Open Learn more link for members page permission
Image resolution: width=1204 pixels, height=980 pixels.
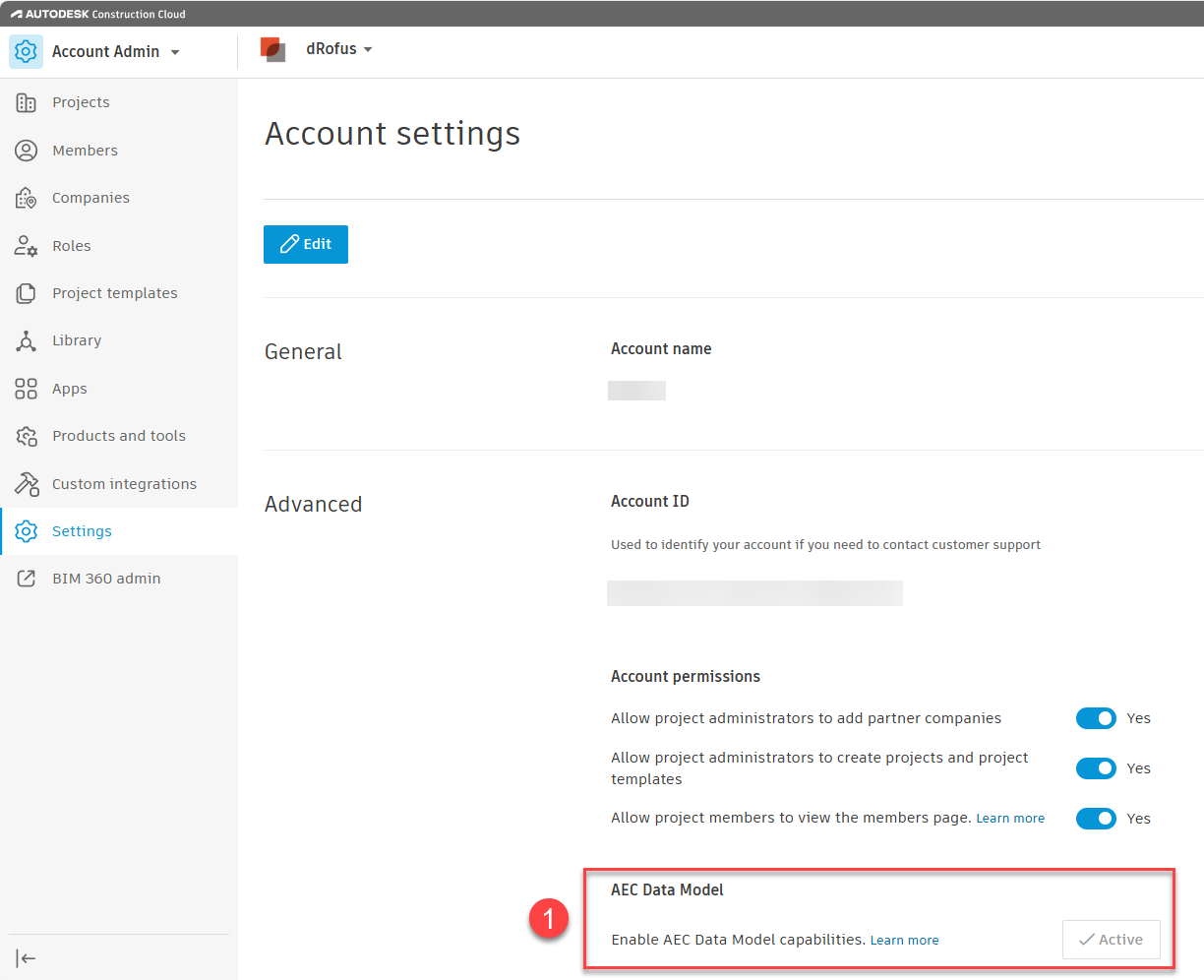tap(1010, 819)
